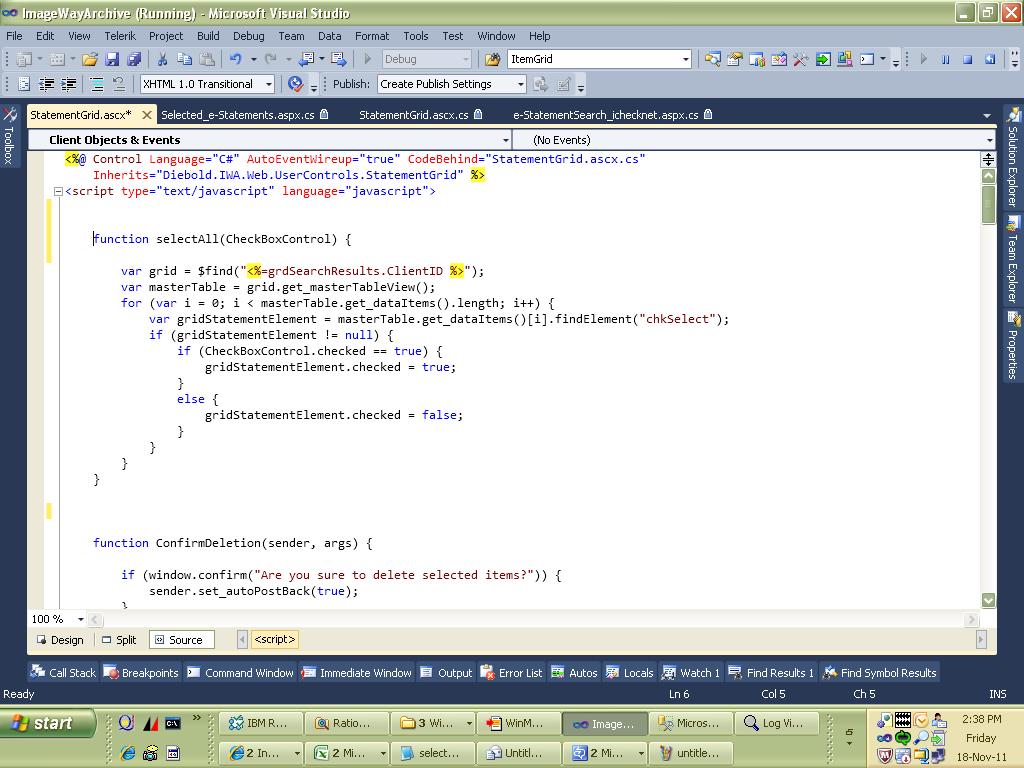Open Properties Window toolbar icon
This screenshot has width=1024, height=768.
click(735, 59)
